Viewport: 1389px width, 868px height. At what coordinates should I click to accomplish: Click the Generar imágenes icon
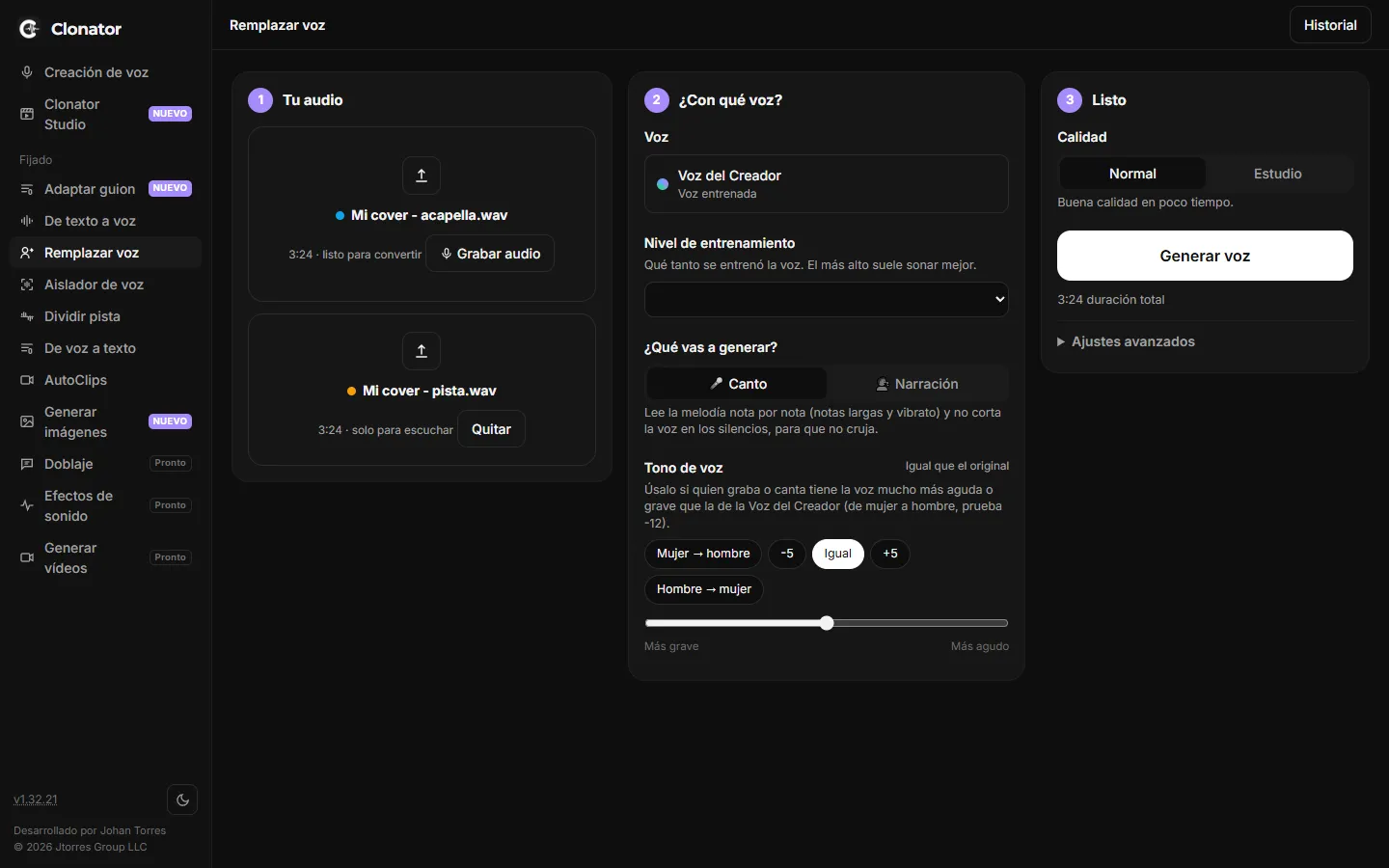[27, 421]
